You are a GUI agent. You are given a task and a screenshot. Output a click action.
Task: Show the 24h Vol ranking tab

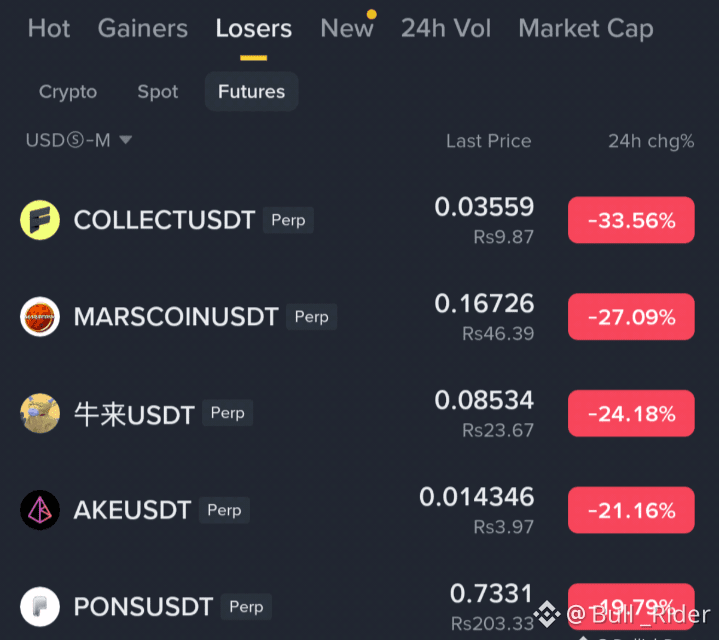(446, 28)
